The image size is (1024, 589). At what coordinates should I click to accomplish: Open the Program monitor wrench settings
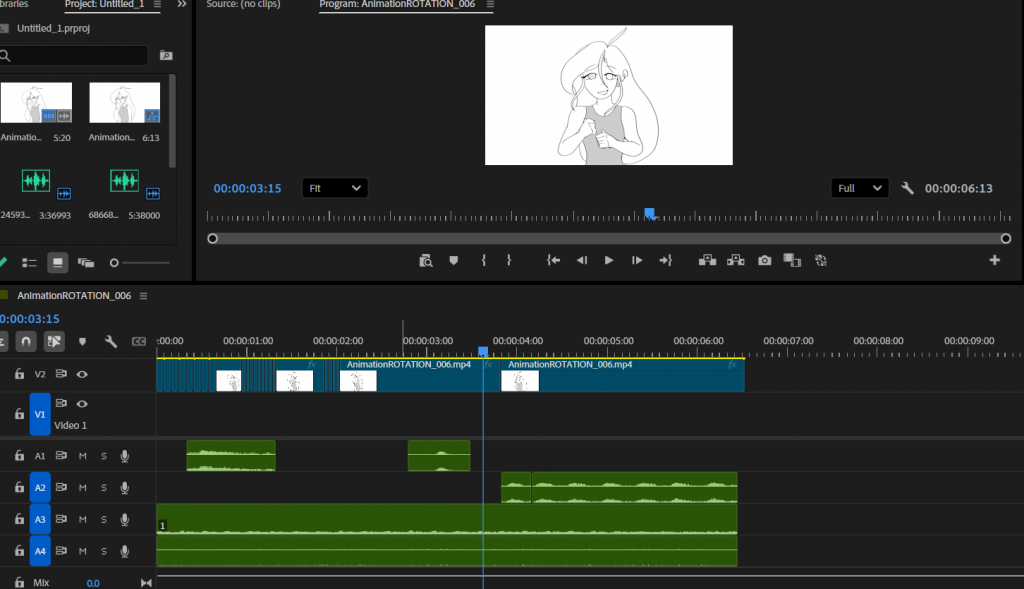coord(908,188)
